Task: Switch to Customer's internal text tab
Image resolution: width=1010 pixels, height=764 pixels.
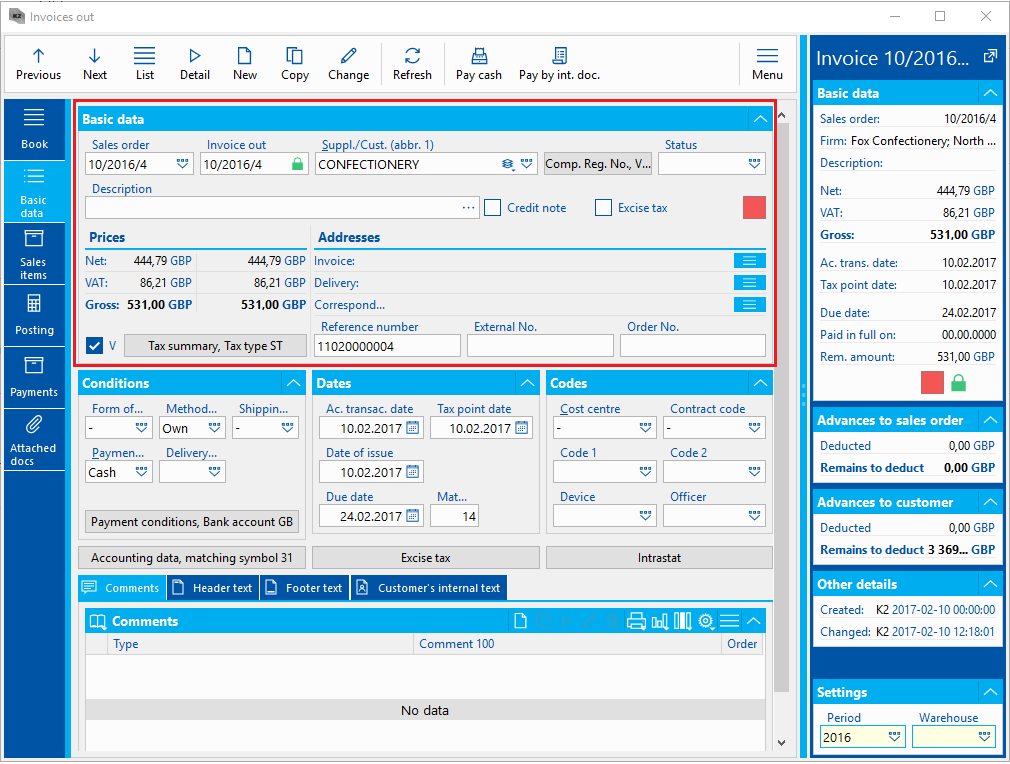Action: pos(429,588)
